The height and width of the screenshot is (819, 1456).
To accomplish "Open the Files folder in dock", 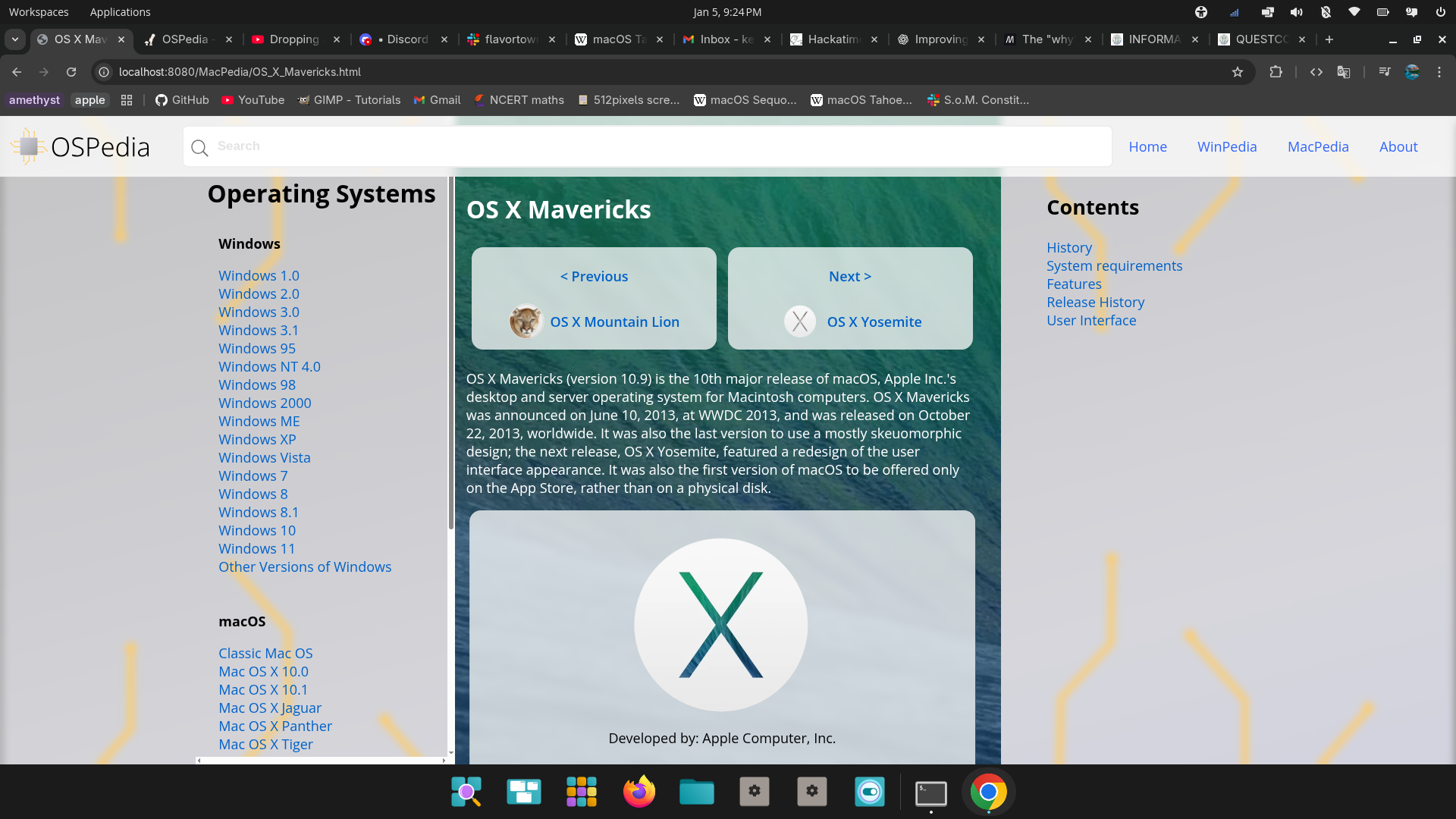I will pos(696,792).
